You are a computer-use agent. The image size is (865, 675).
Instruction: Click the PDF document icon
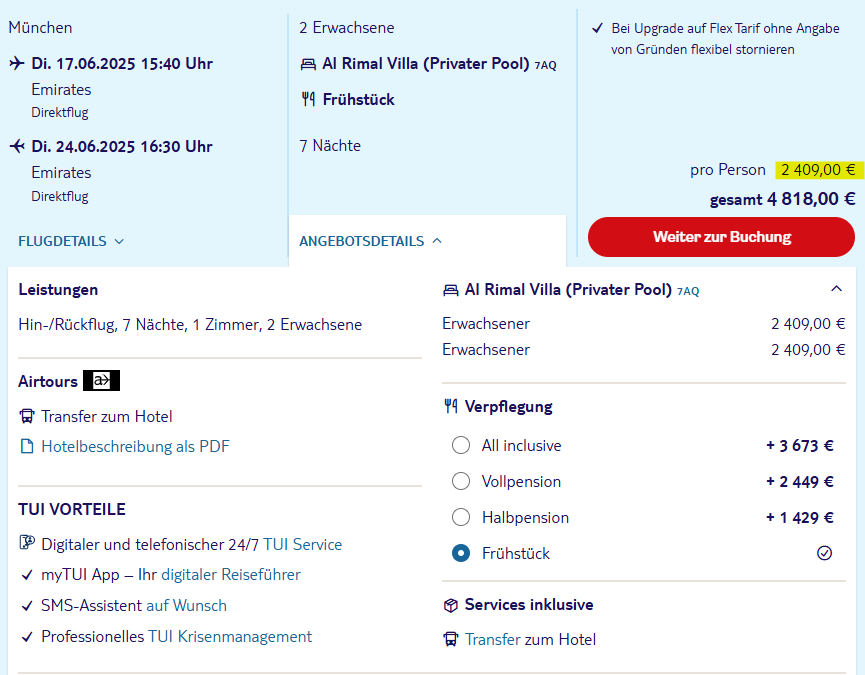click(x=26, y=446)
